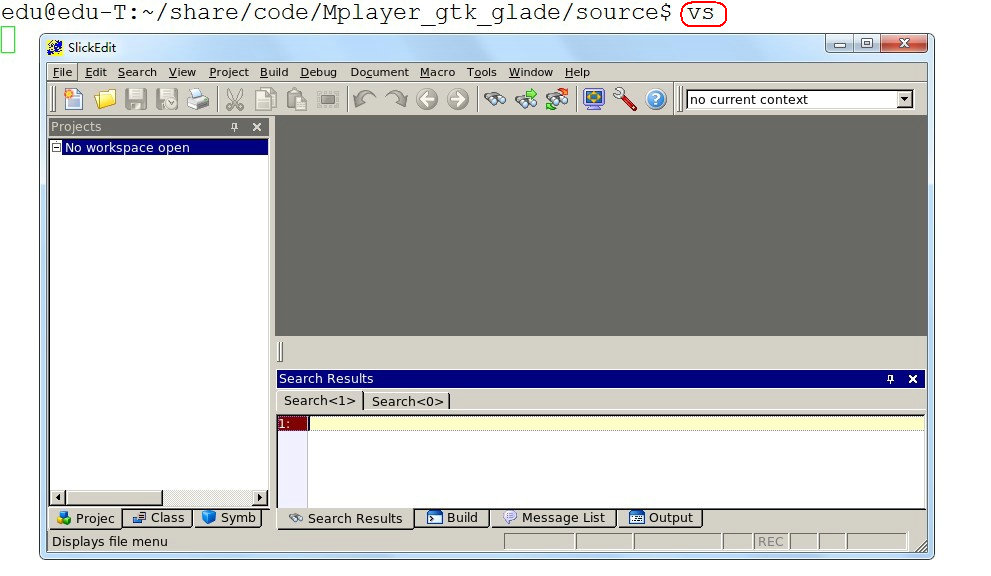Open the Search menu

point(137,72)
